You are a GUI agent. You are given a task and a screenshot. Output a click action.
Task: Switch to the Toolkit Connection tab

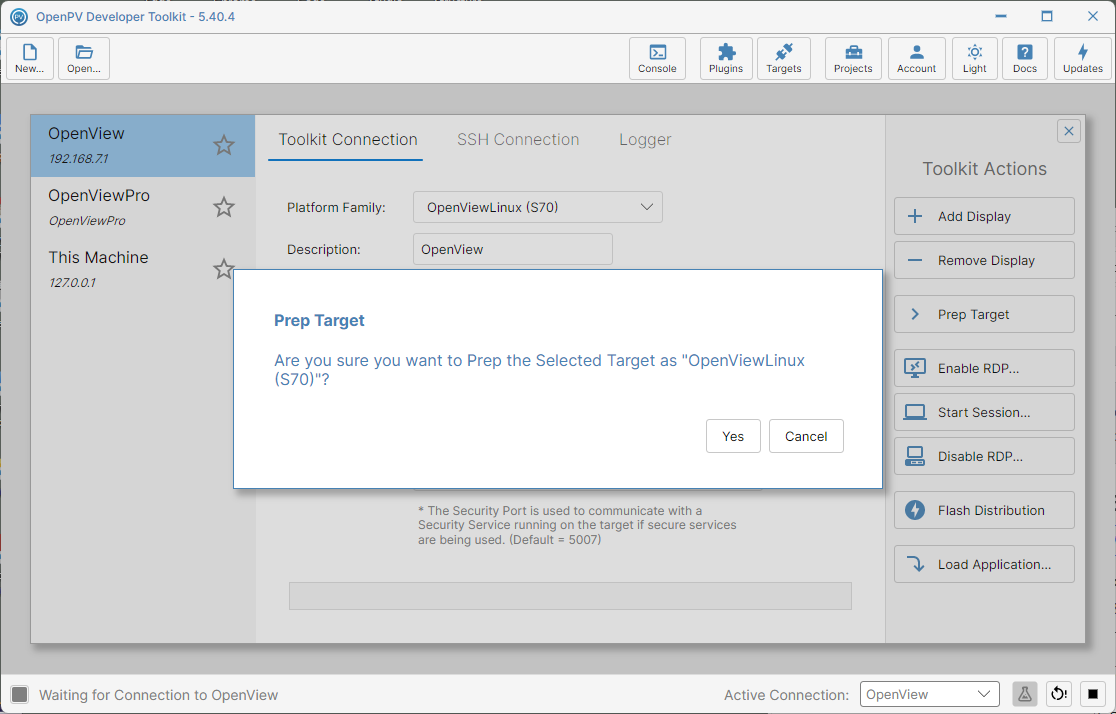[x=347, y=140]
